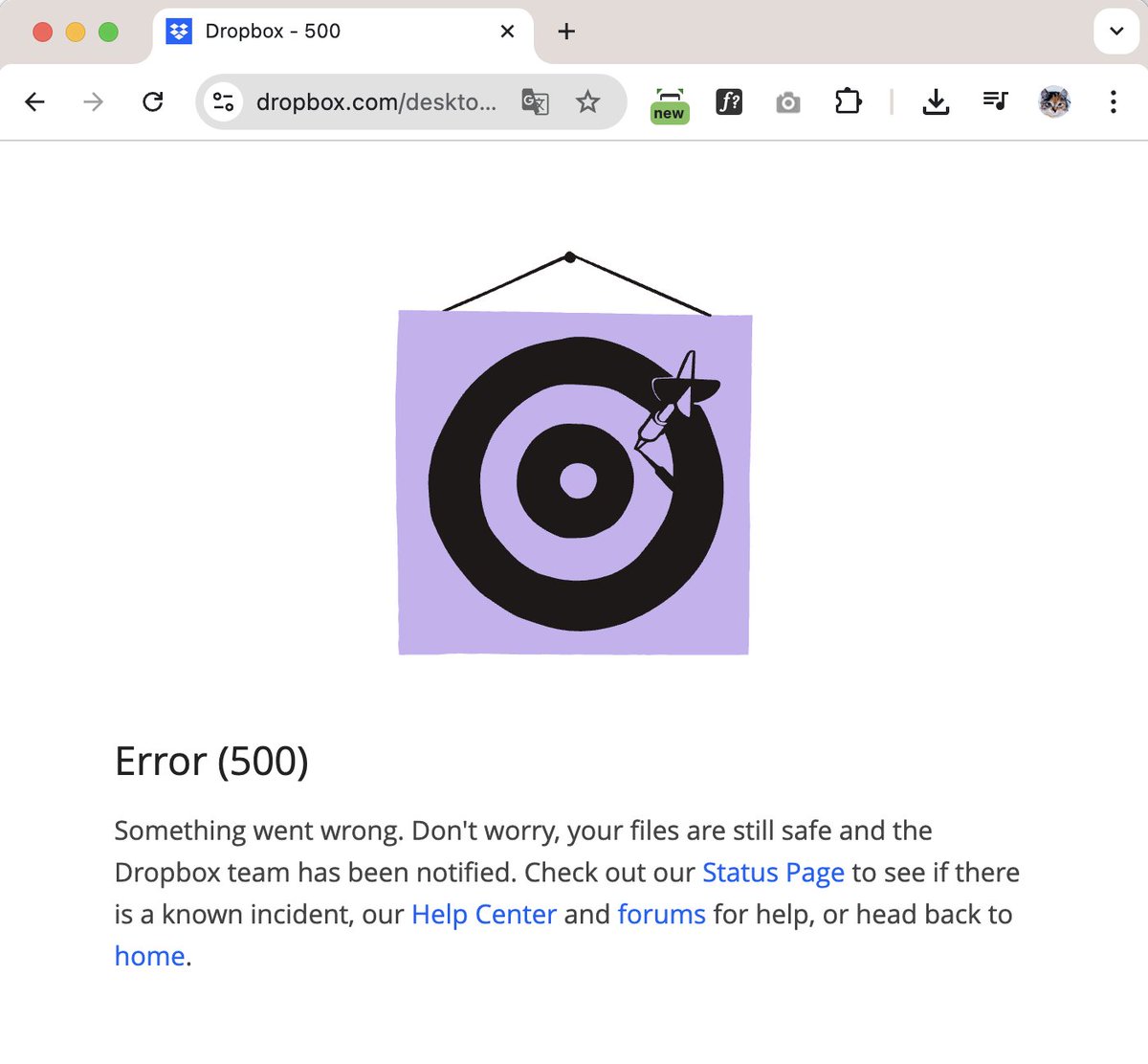The image size is (1148, 1064).
Task: Click the camera screenshot extension icon
Action: (x=788, y=102)
